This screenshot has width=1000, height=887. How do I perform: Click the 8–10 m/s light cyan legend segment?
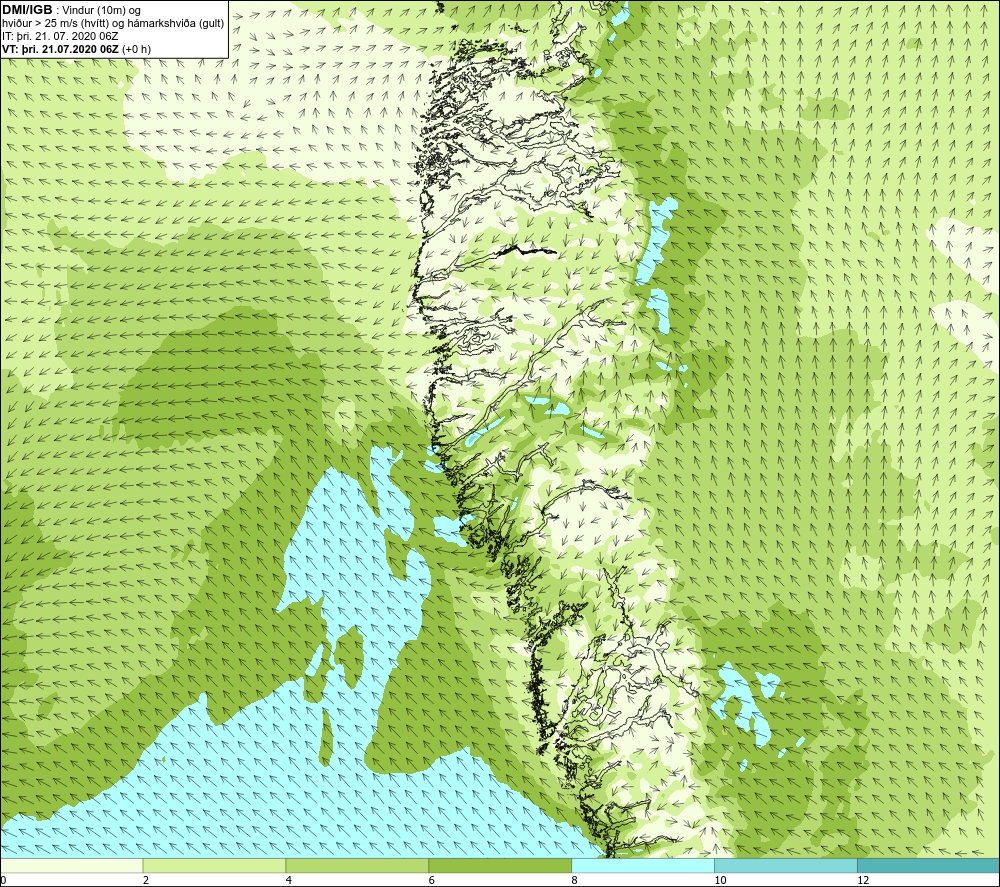click(x=643, y=865)
